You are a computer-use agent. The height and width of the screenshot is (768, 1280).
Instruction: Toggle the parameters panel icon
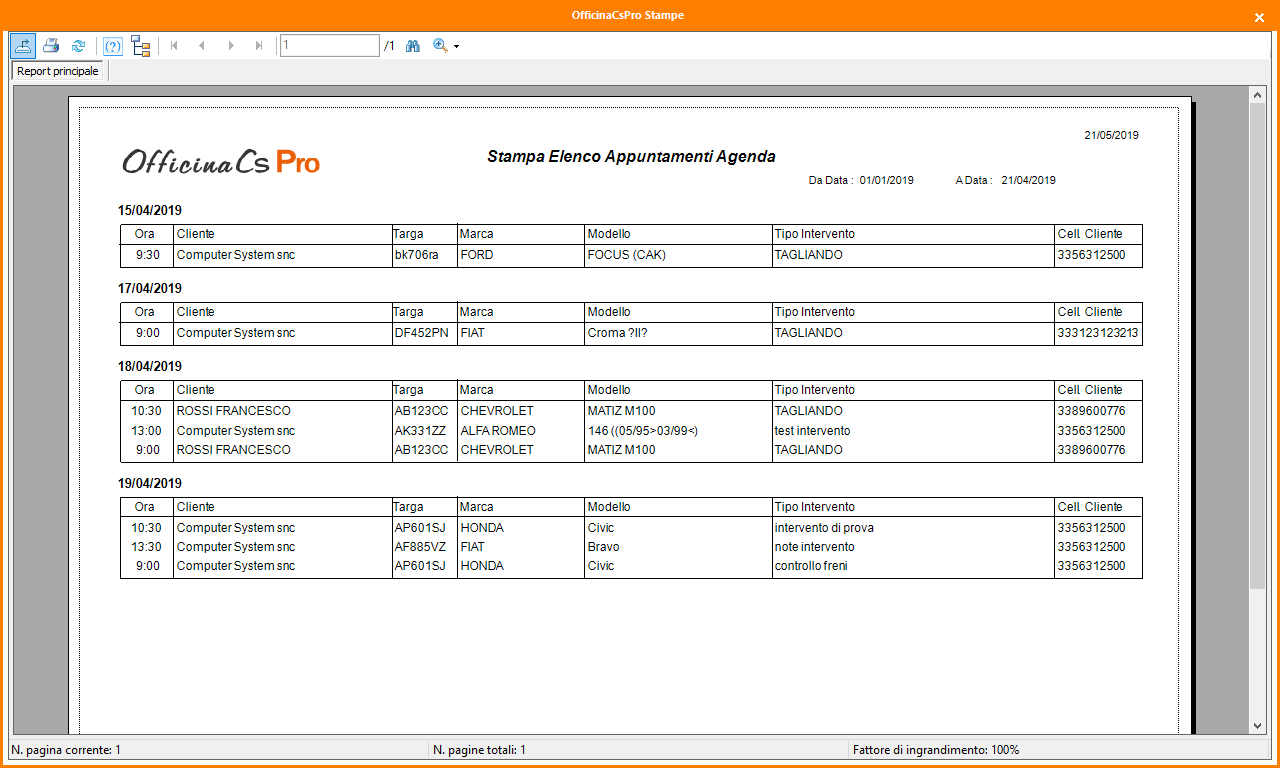[x=113, y=46]
